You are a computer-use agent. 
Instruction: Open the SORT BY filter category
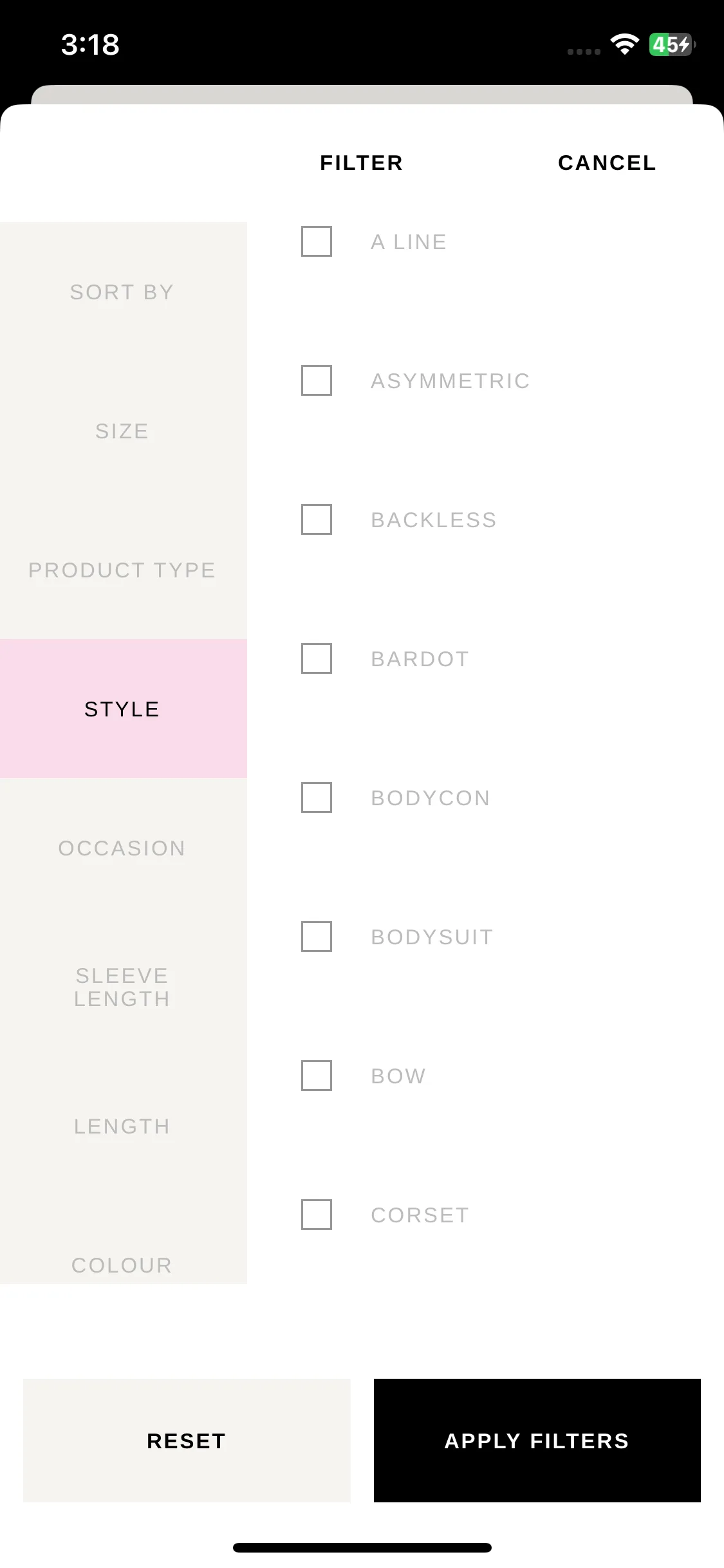[122, 292]
